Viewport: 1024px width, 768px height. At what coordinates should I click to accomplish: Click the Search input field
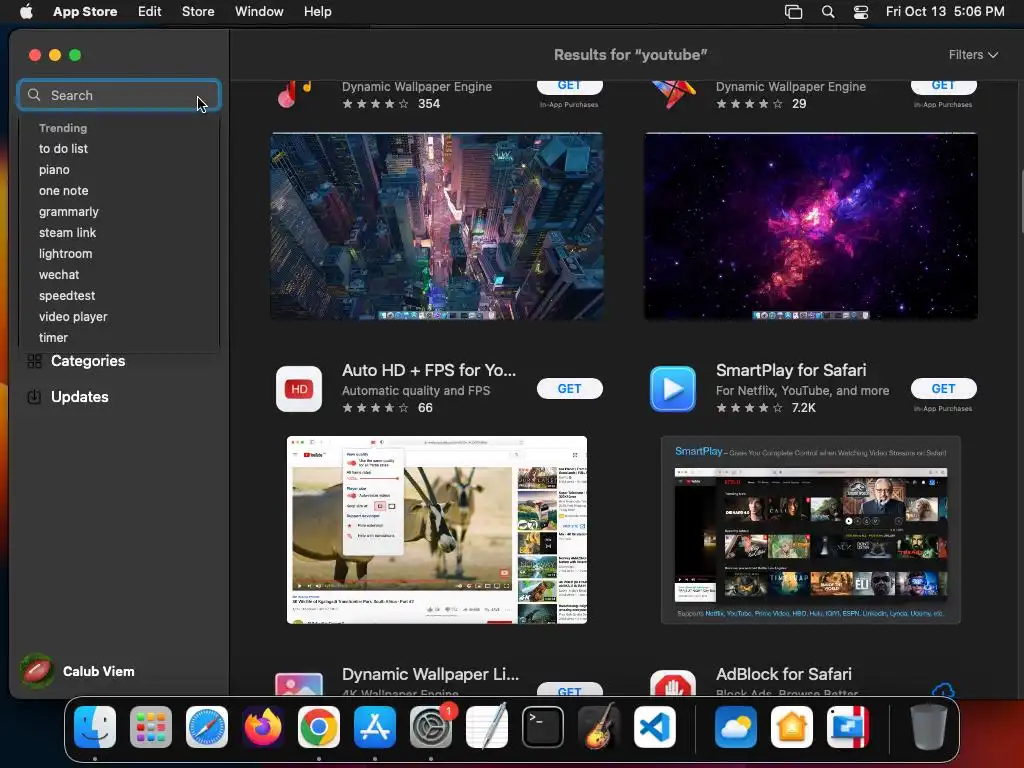tap(119, 95)
